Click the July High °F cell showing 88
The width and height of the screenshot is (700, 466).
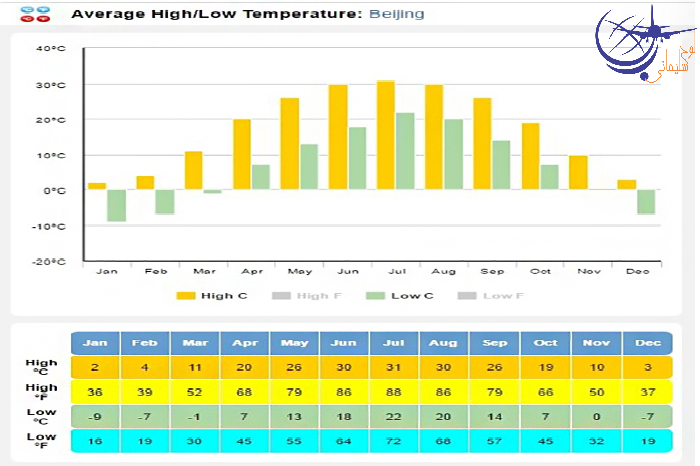[x=394, y=392]
